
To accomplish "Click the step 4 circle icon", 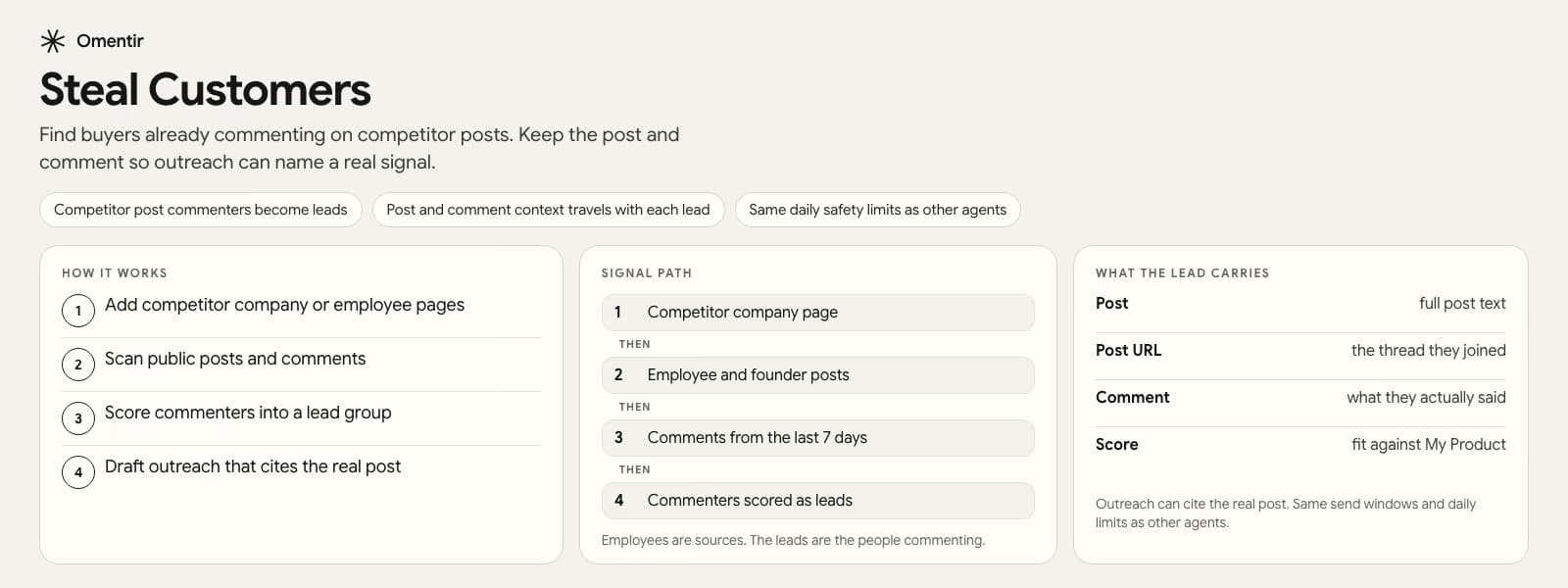I will coord(78,472).
